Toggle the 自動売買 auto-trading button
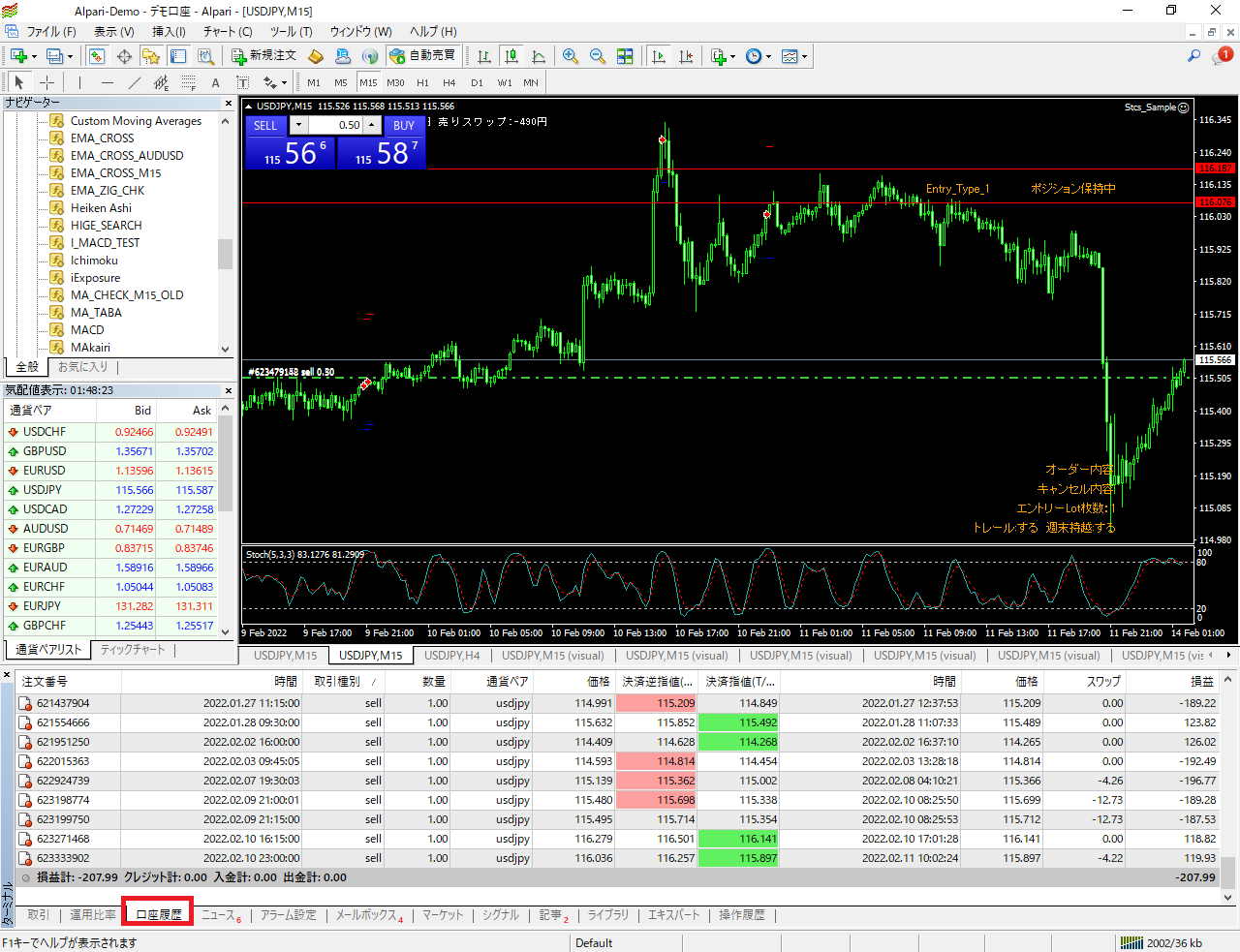 421,56
